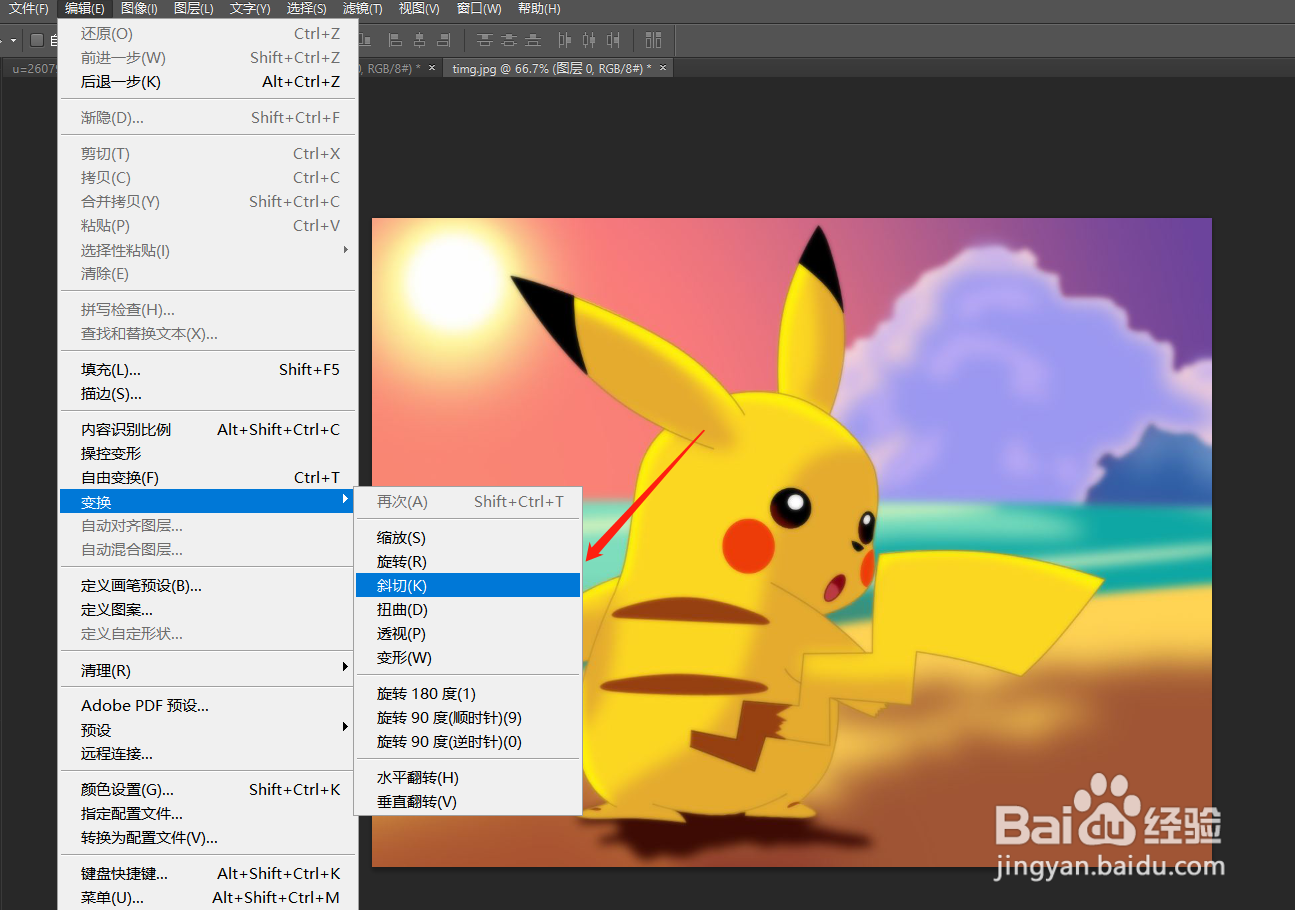Choose 旋转 90 度(顺时针)(9) option

(x=468, y=718)
